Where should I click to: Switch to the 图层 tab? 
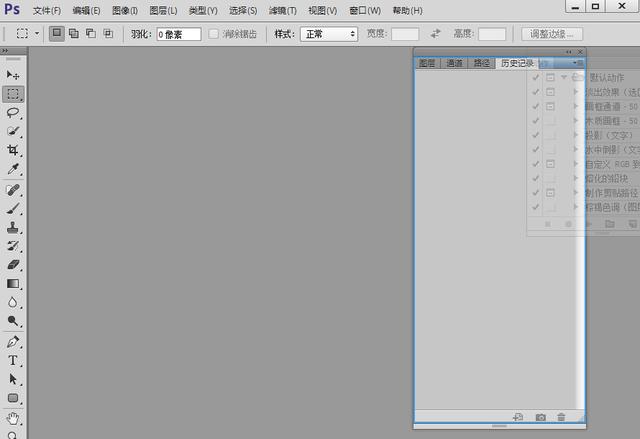click(x=427, y=63)
